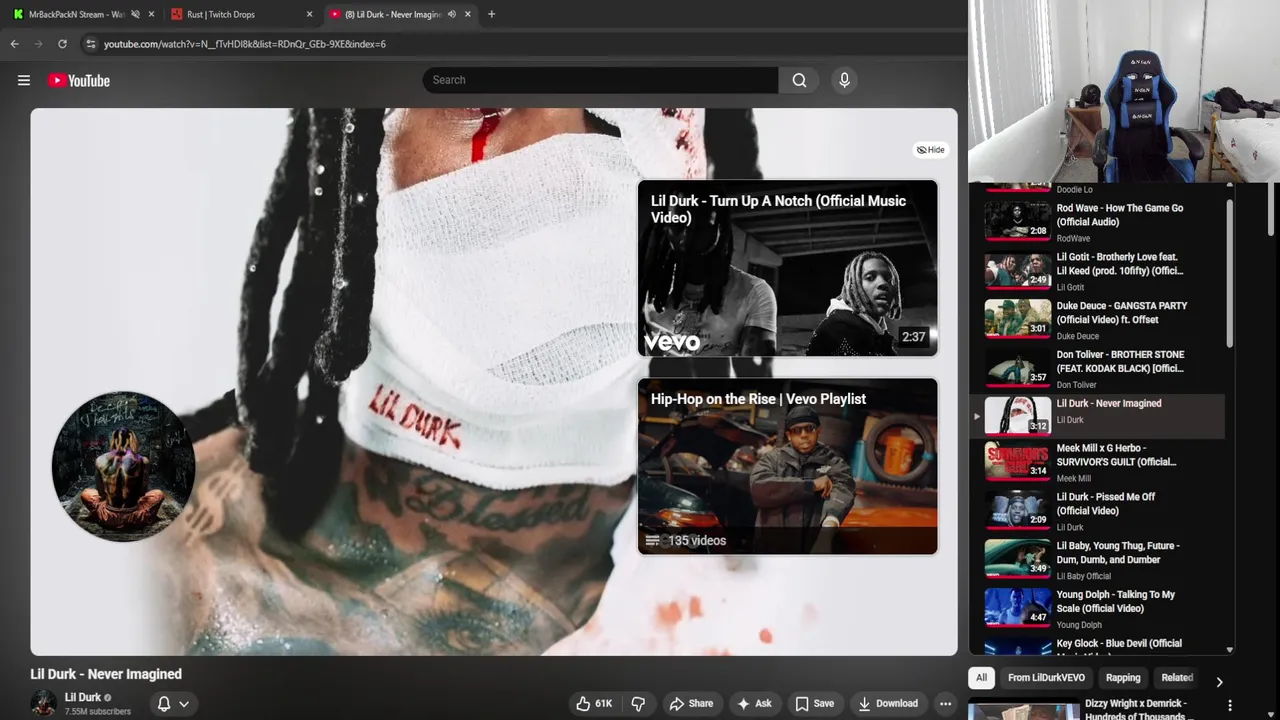Select the Related filter chip
Viewport: 1280px width, 720px height.
[x=1177, y=678]
